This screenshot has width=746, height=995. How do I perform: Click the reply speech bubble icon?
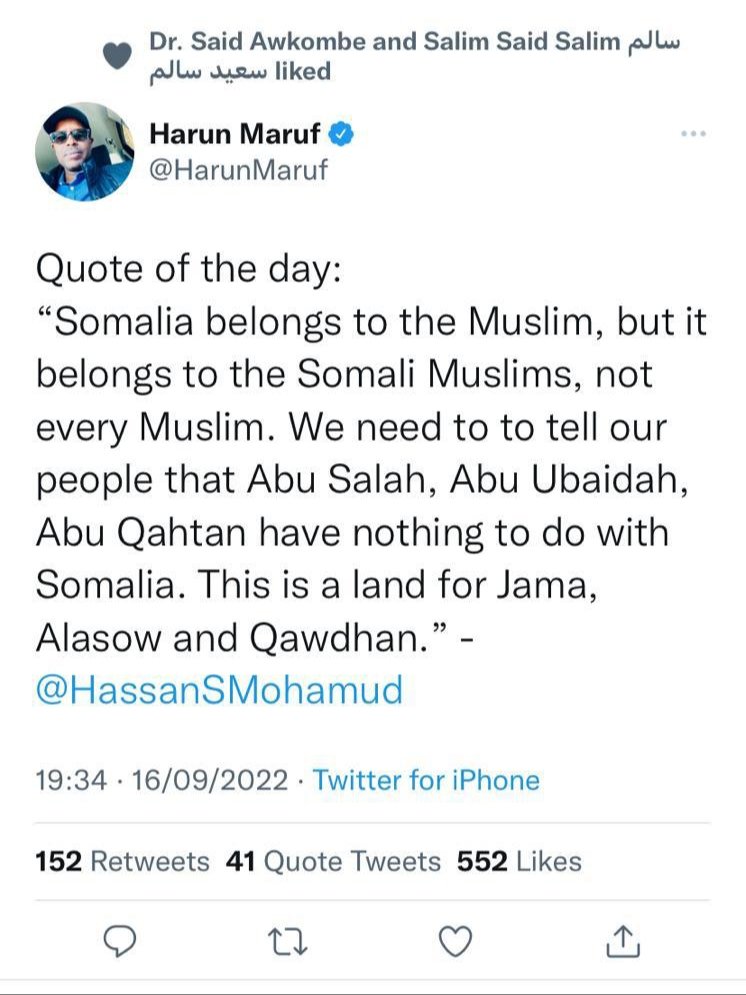coord(119,939)
